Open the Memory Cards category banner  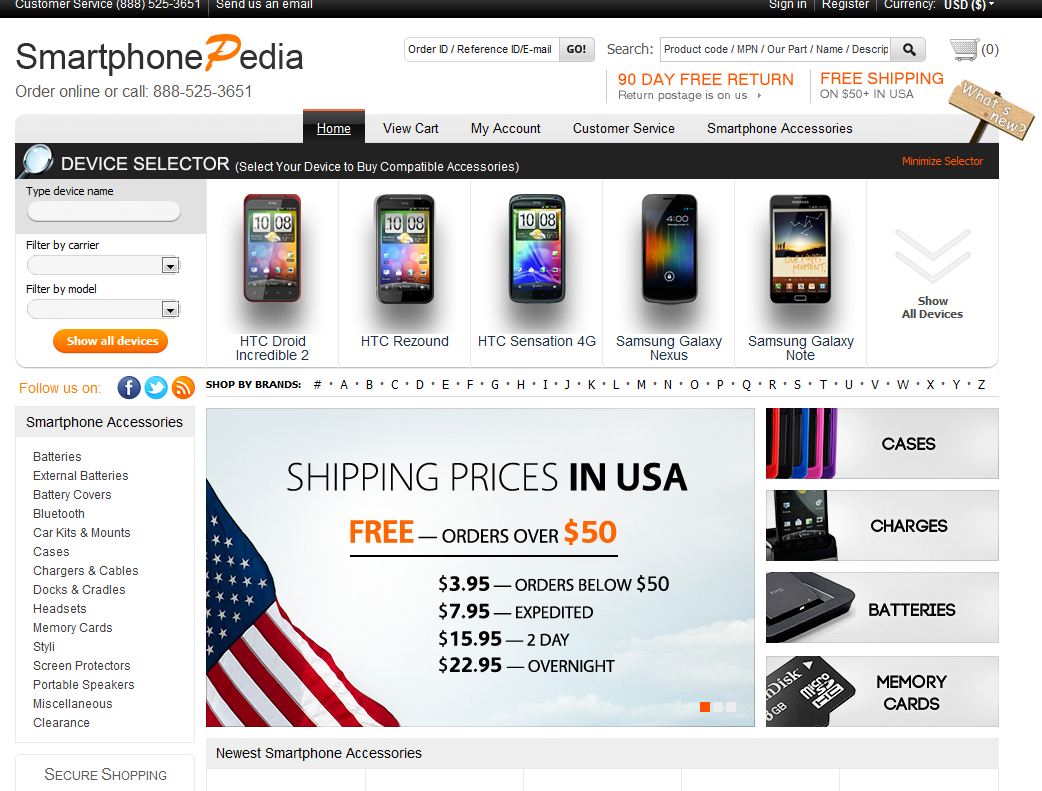(882, 691)
